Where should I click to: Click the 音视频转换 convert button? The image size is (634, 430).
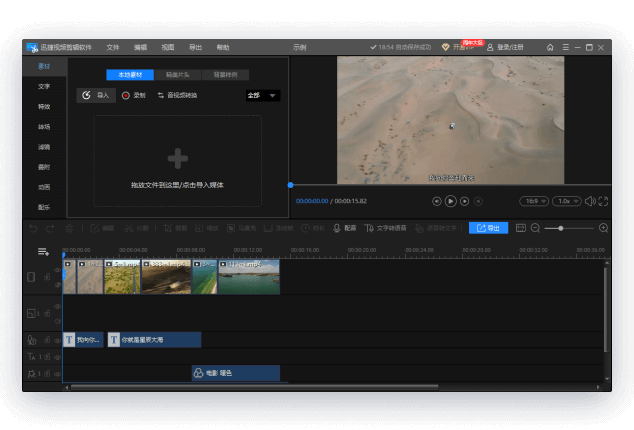click(x=177, y=95)
